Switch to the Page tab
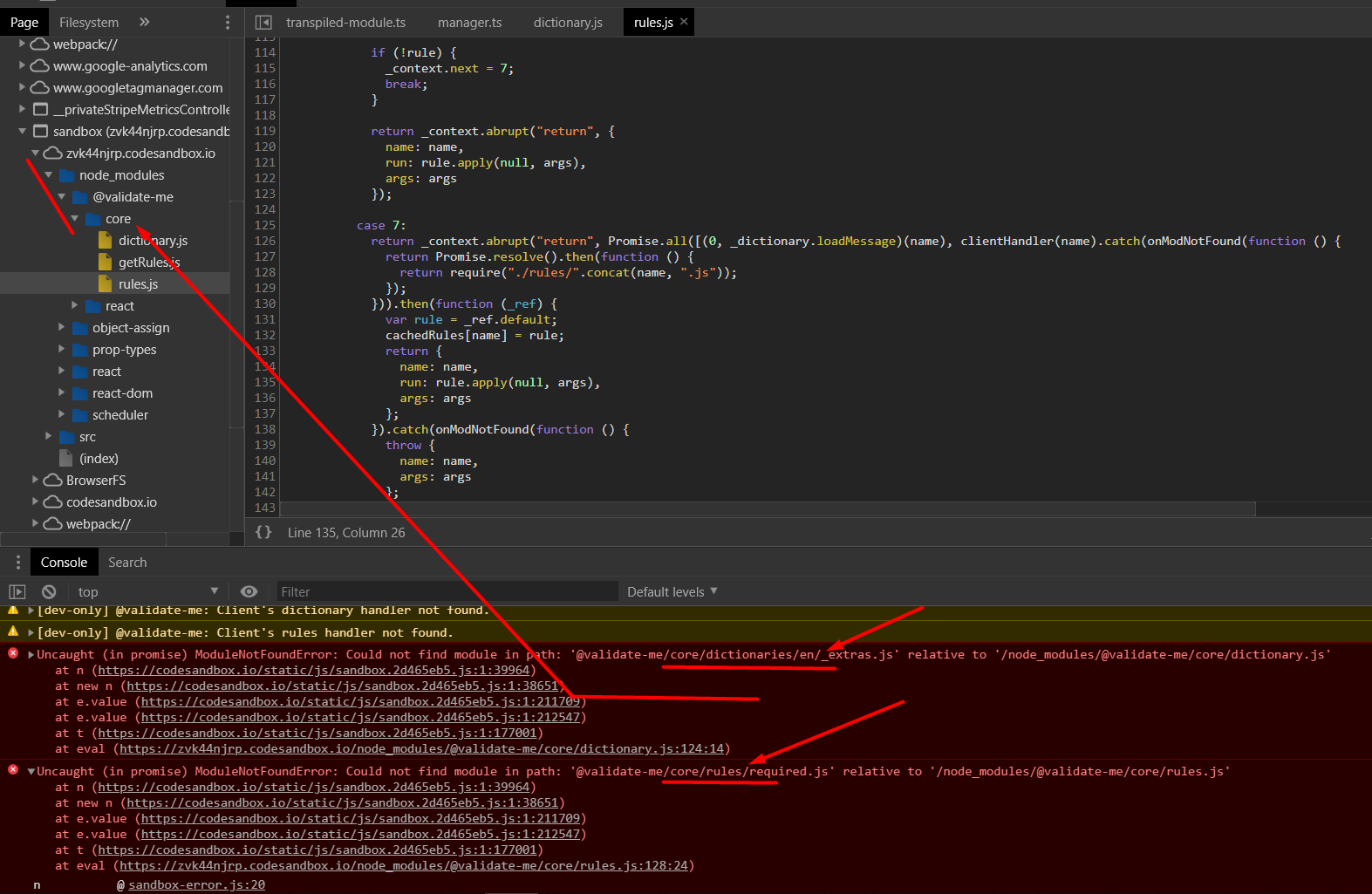Image resolution: width=1372 pixels, height=894 pixels. click(24, 22)
